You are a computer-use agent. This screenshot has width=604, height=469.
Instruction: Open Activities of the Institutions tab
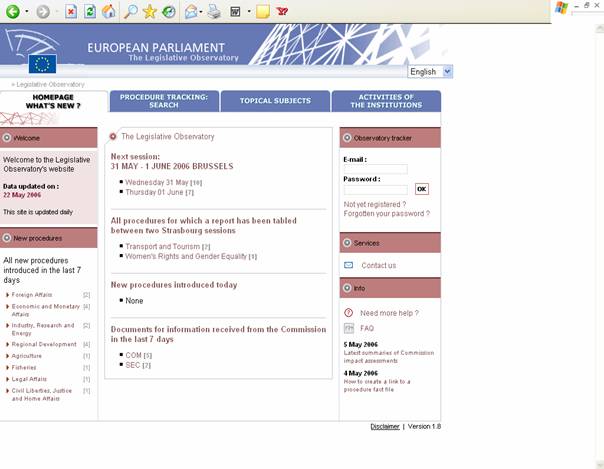tap(386, 101)
